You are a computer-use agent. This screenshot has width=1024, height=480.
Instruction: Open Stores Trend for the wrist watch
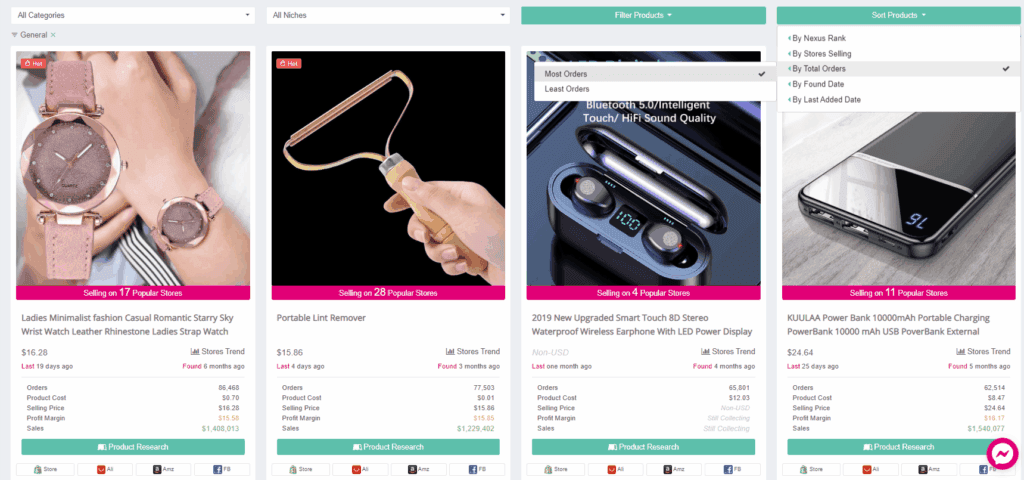coord(217,351)
